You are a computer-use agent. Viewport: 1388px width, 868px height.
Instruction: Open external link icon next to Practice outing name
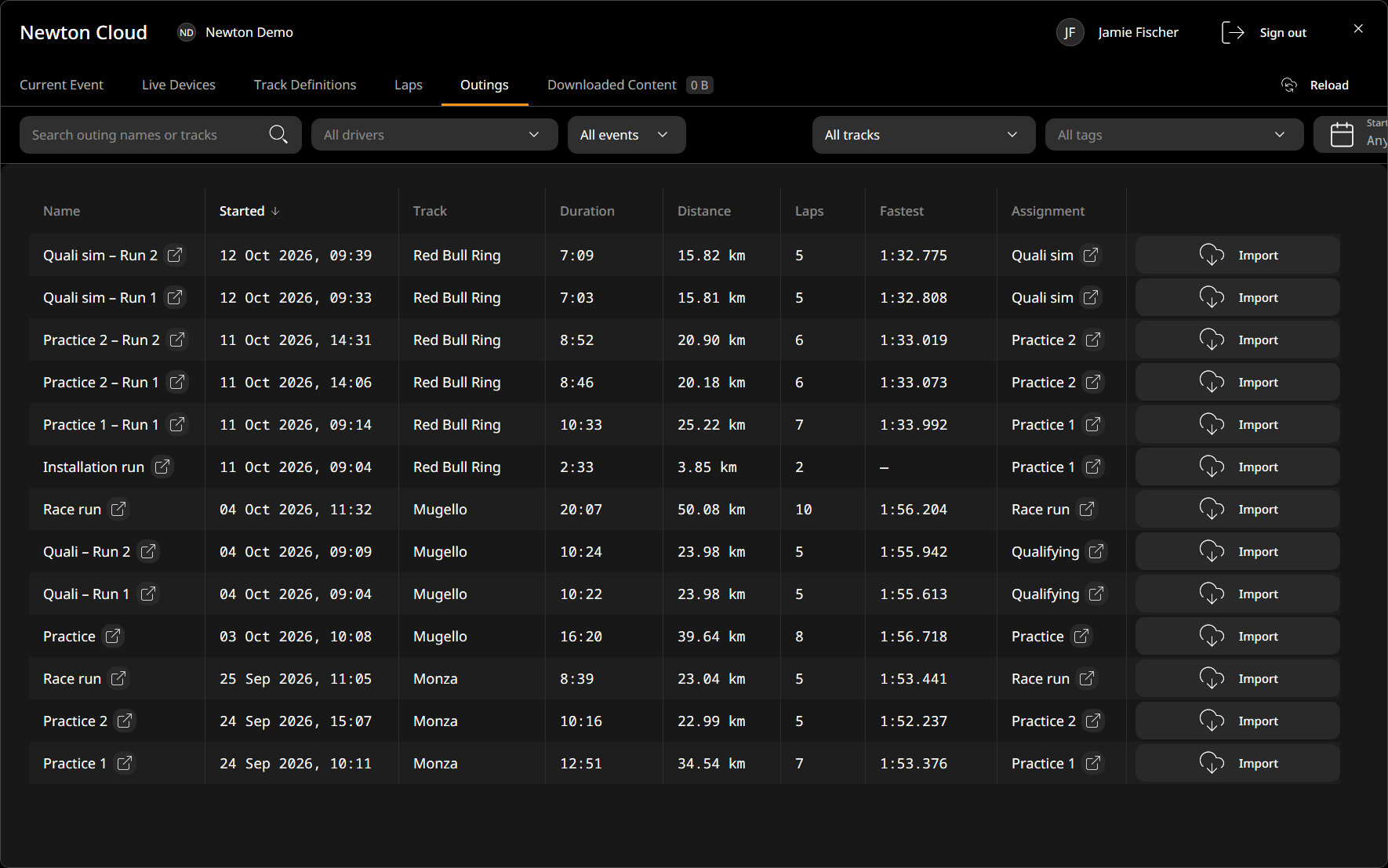point(113,637)
